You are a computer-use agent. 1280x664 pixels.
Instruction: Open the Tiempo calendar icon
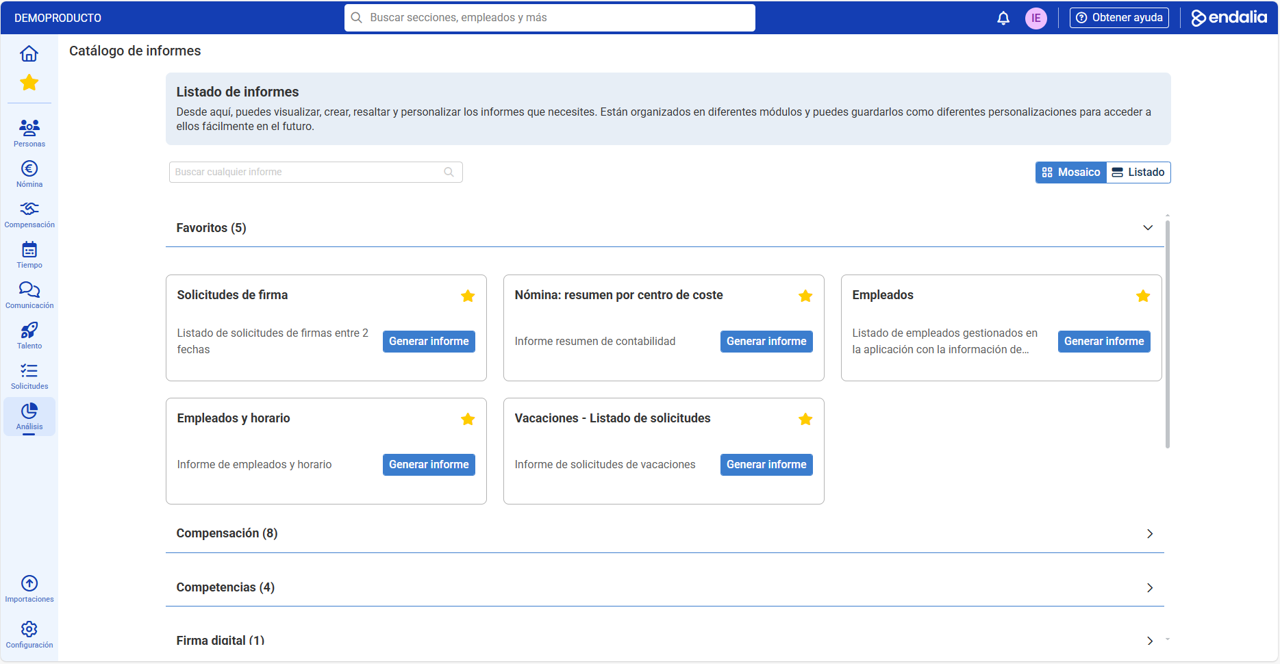(x=29, y=250)
